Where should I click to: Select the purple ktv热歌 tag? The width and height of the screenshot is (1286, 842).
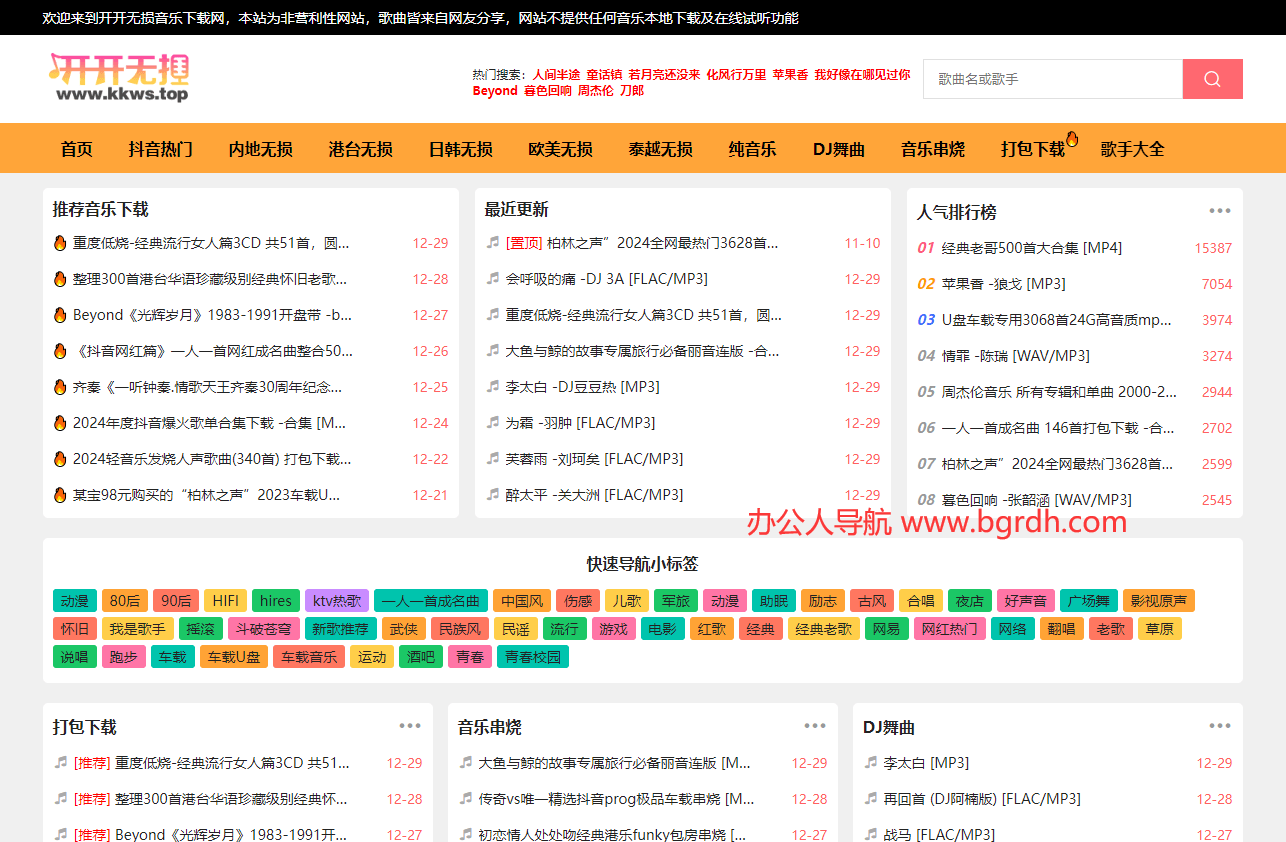click(337, 601)
